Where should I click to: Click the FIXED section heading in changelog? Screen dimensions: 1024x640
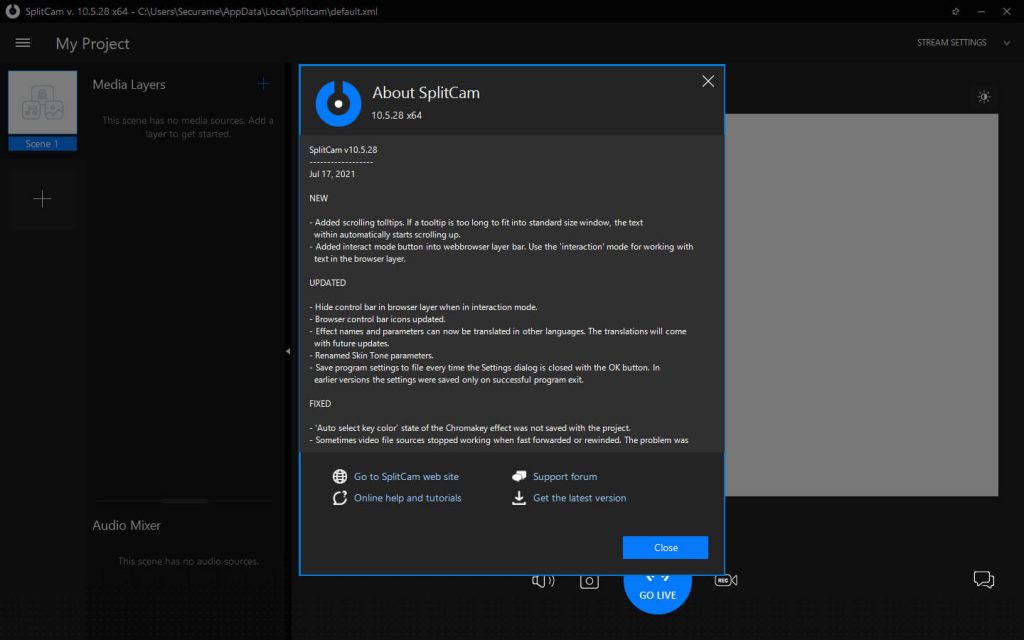pos(320,404)
